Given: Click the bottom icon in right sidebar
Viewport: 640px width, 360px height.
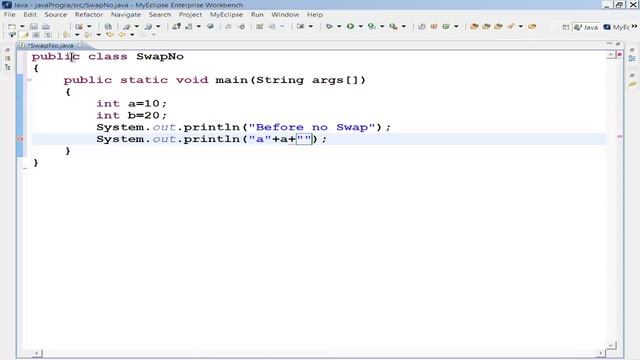Looking at the screenshot, I should tap(632, 84).
